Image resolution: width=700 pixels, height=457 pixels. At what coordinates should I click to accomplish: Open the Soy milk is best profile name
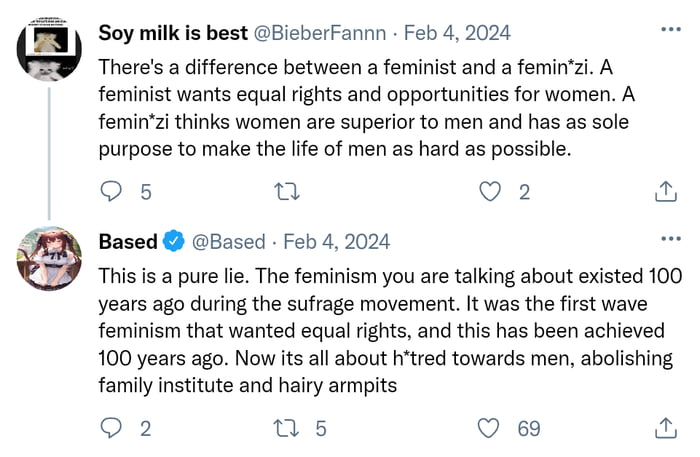tap(173, 33)
